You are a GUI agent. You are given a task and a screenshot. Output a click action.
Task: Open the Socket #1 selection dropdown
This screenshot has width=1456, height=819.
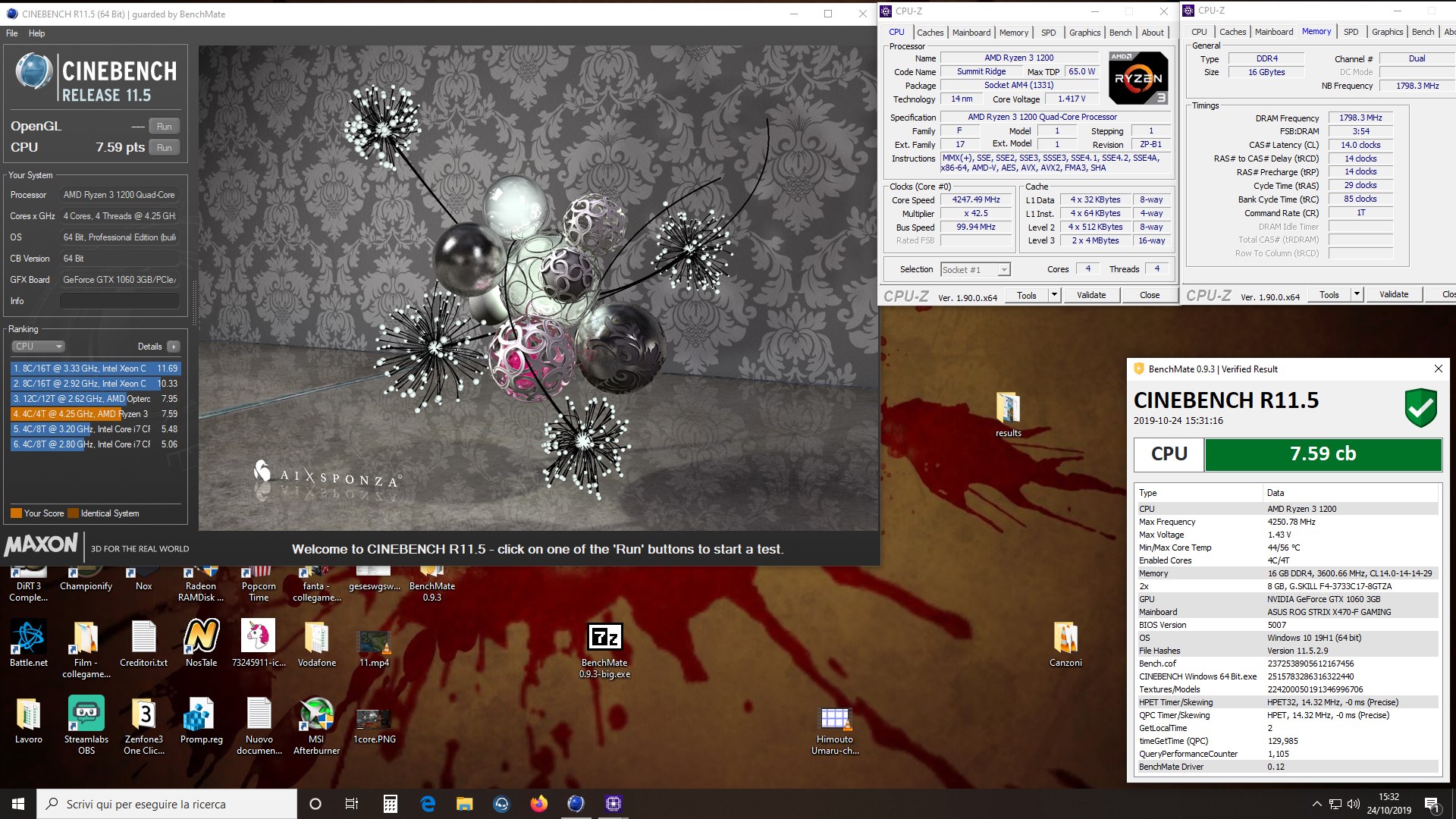click(975, 270)
